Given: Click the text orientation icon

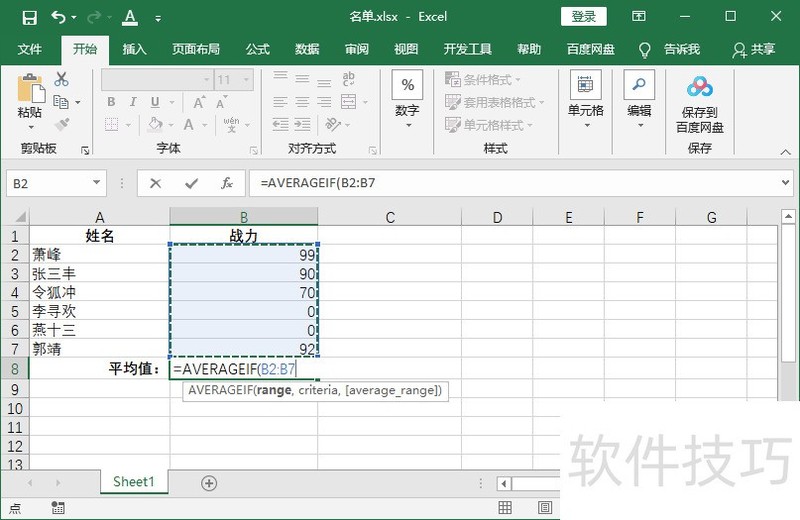Looking at the screenshot, I should (333, 124).
